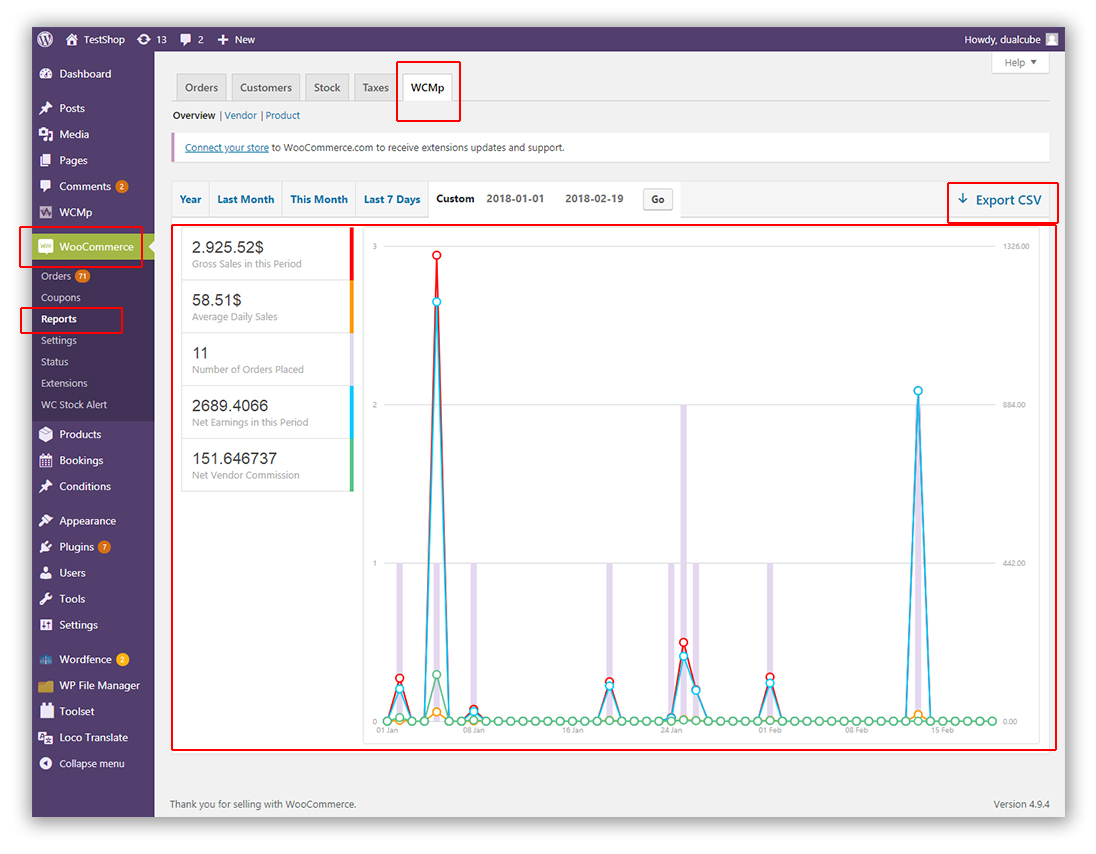Viewport: 1096px width, 854px height.
Task: Select the Last 7 Days range tab
Action: click(x=391, y=199)
